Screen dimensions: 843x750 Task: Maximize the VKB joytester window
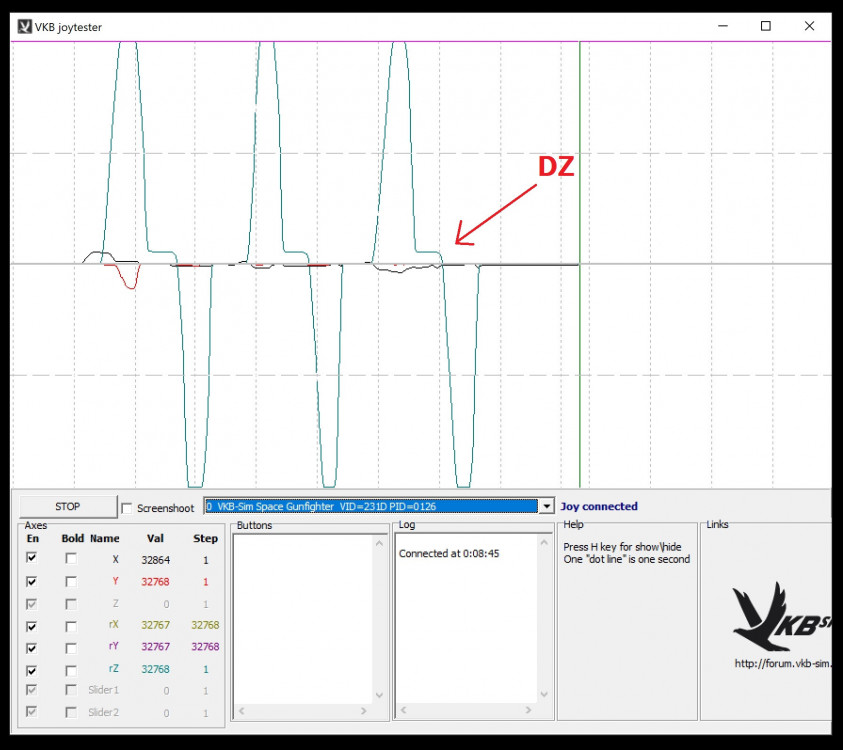(x=766, y=26)
